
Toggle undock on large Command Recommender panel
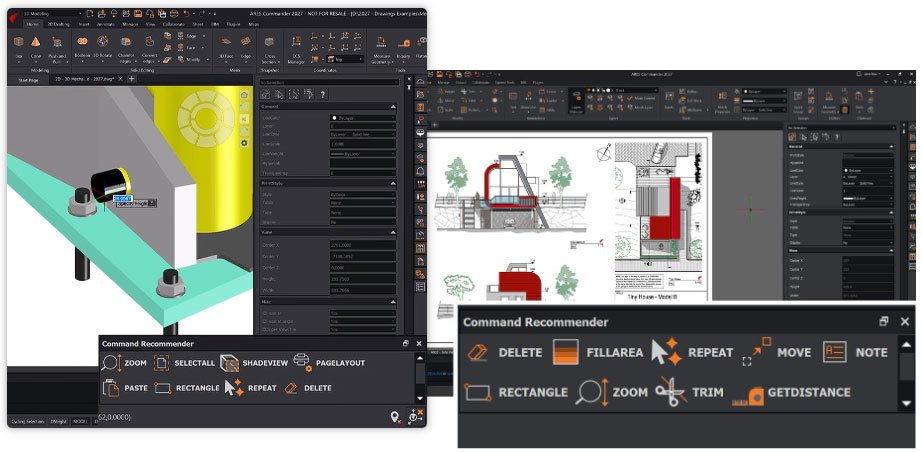click(x=883, y=322)
